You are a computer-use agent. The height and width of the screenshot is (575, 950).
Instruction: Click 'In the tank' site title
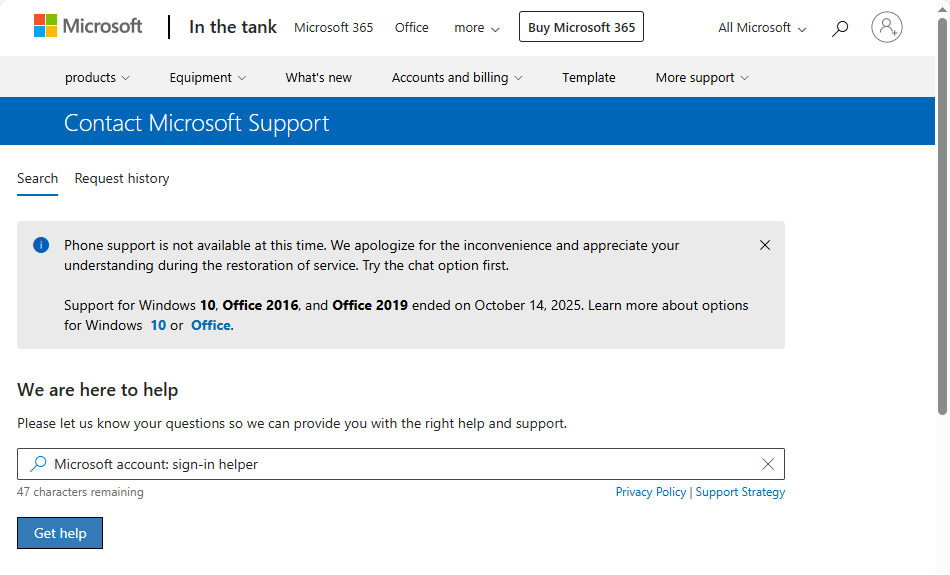(x=233, y=27)
